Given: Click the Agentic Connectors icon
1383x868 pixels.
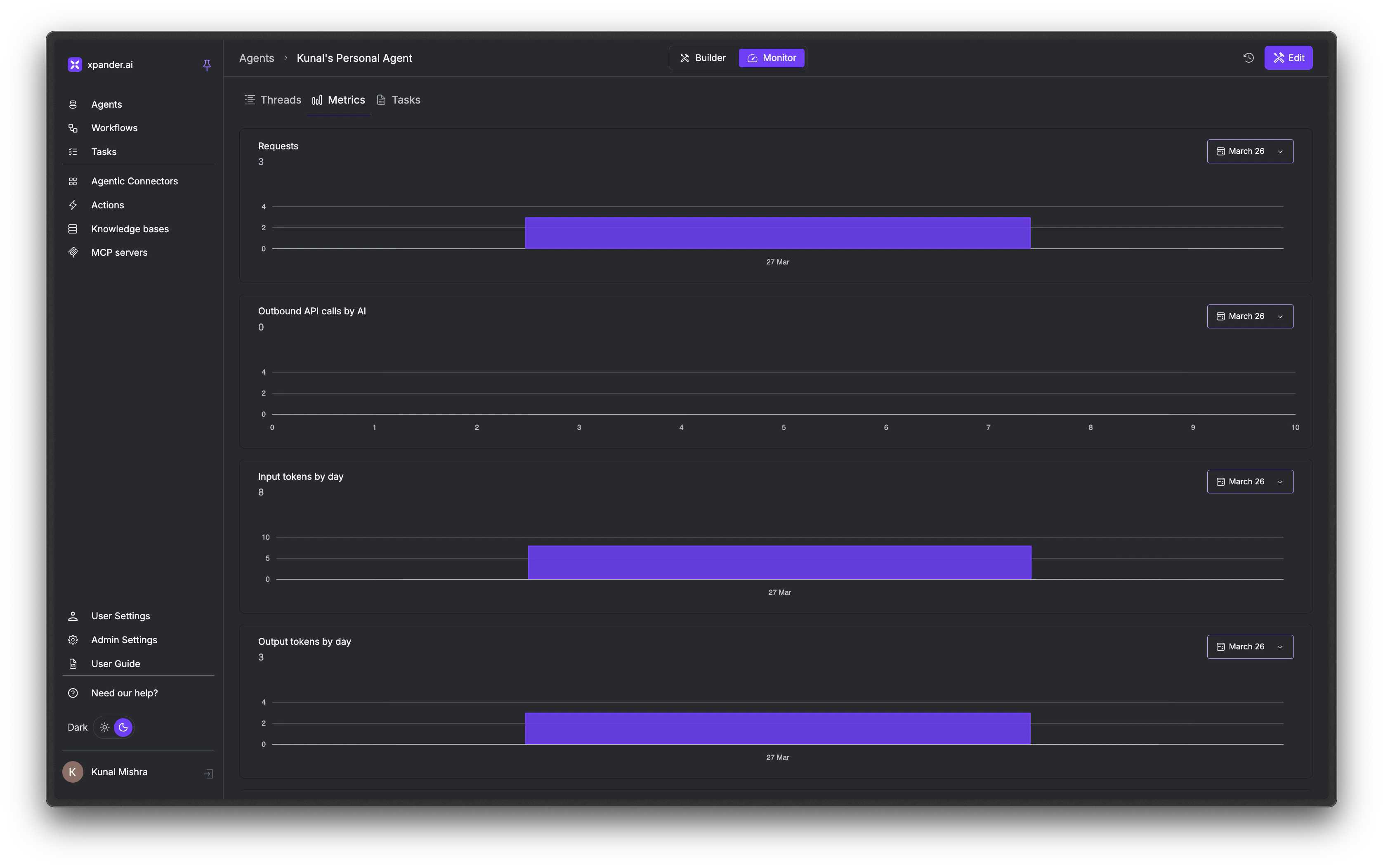Looking at the screenshot, I should pos(73,181).
